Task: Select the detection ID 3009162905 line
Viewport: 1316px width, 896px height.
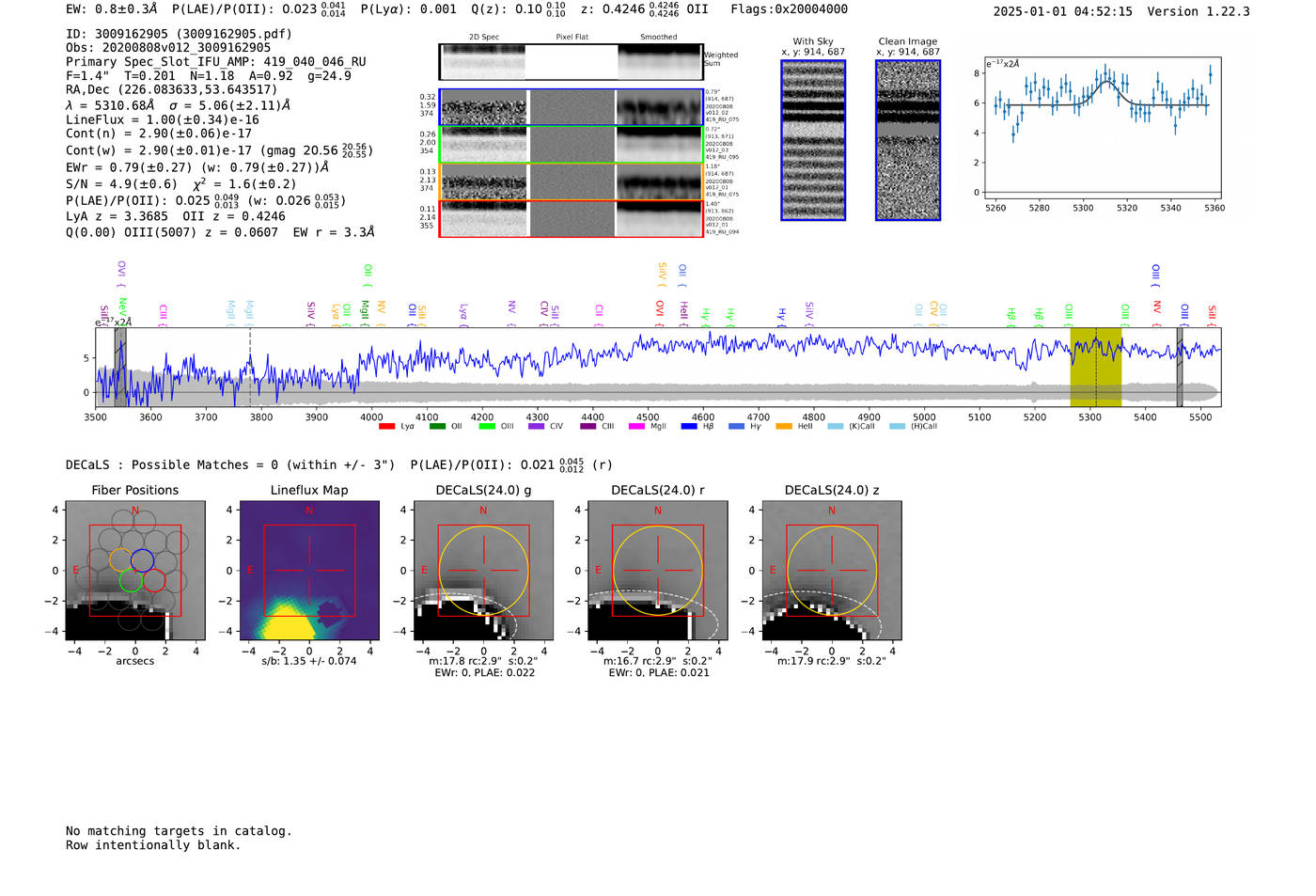Action: click(x=179, y=34)
